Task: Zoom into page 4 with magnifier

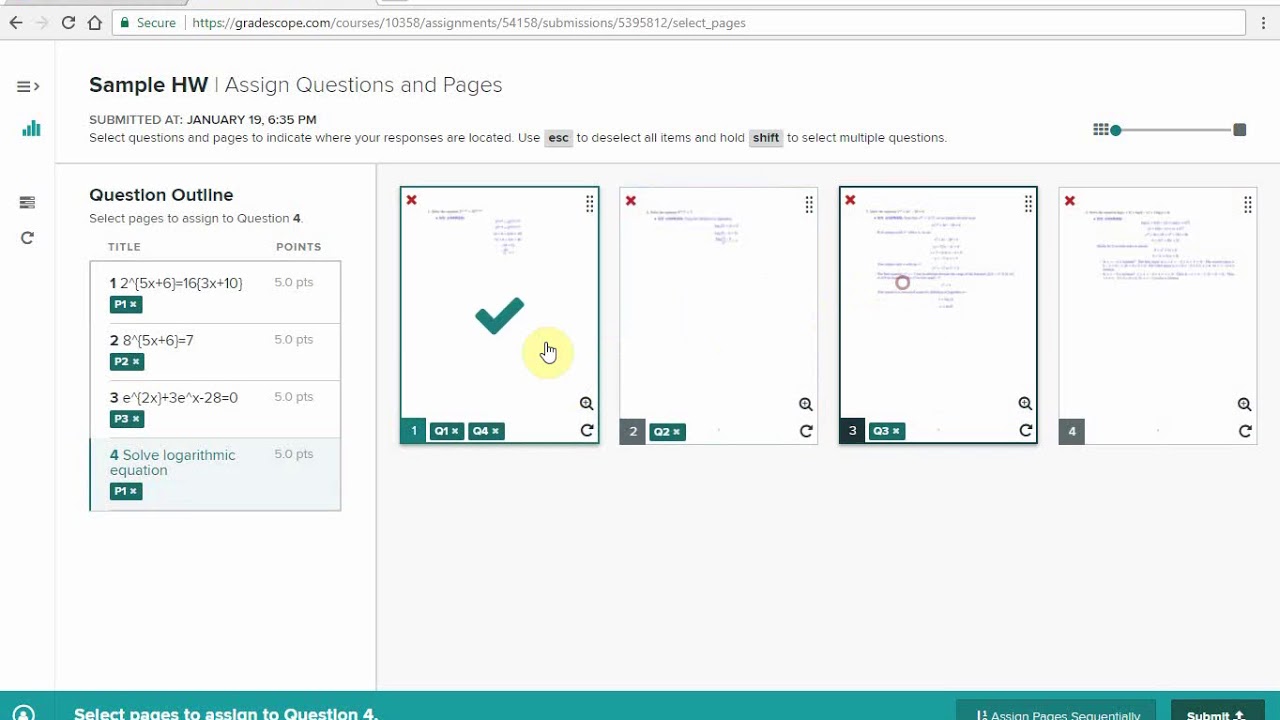Action: 1244,404
